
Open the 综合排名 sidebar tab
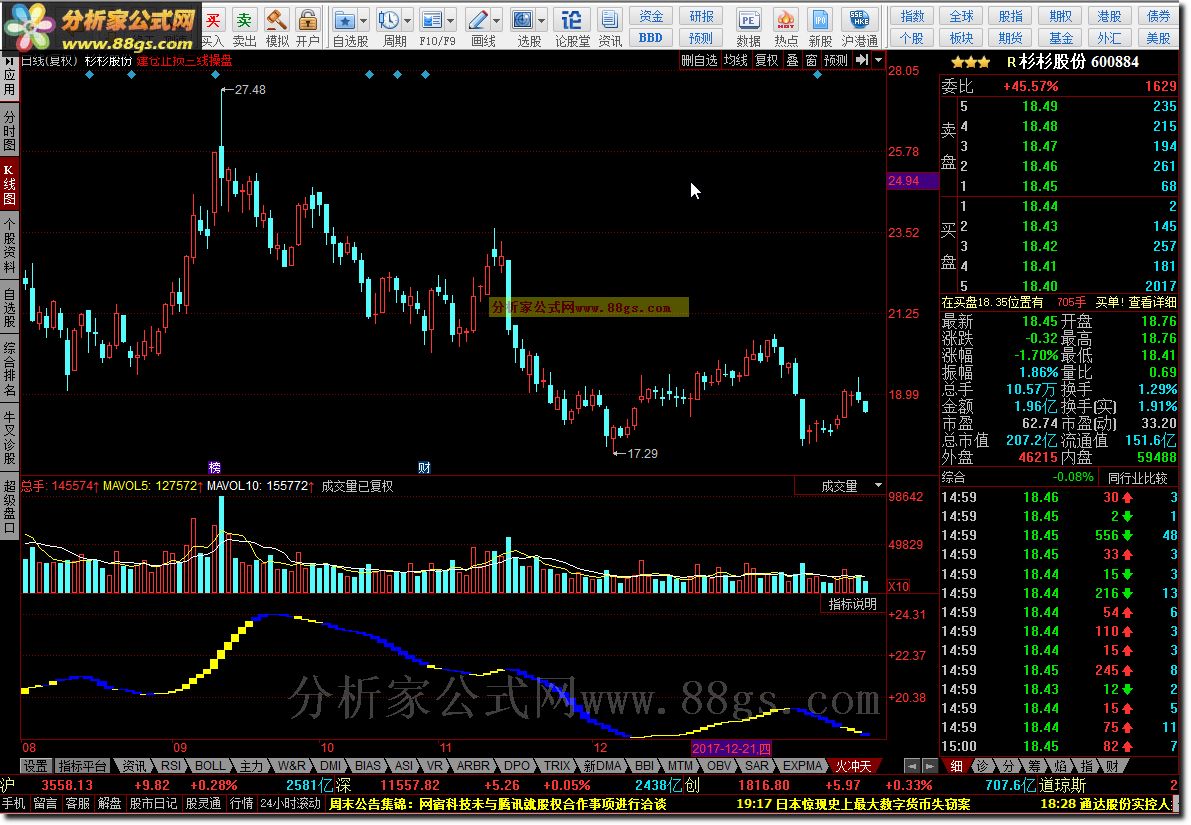[x=9, y=368]
